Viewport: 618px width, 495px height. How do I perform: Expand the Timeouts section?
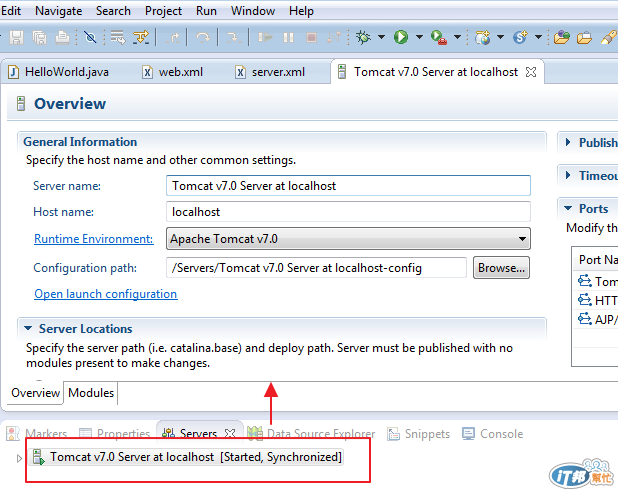(568, 175)
